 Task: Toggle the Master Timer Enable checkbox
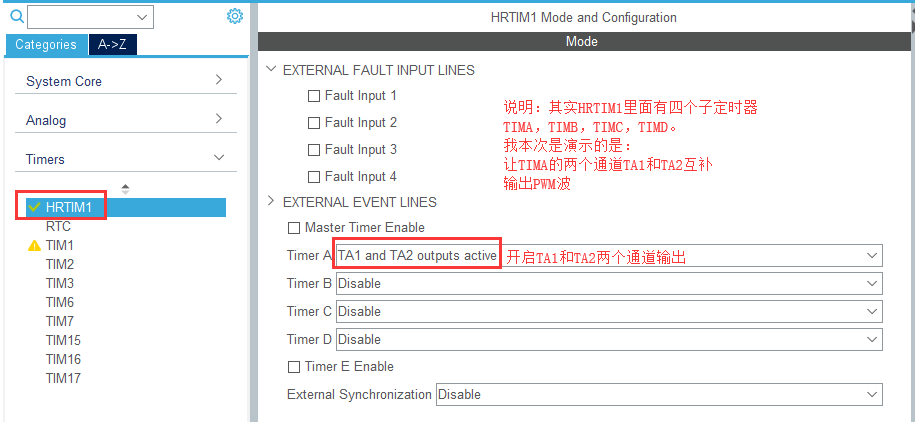pyautogui.click(x=294, y=228)
